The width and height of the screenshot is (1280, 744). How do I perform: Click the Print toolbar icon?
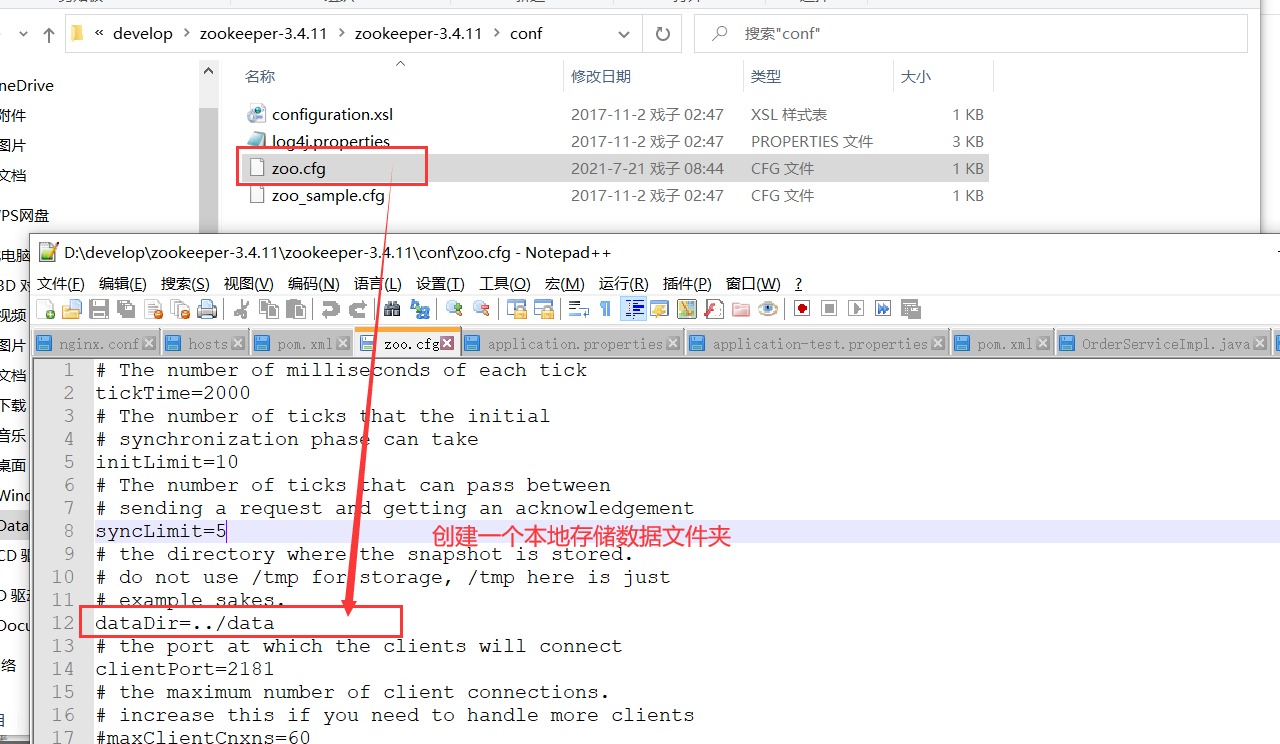tap(207, 309)
